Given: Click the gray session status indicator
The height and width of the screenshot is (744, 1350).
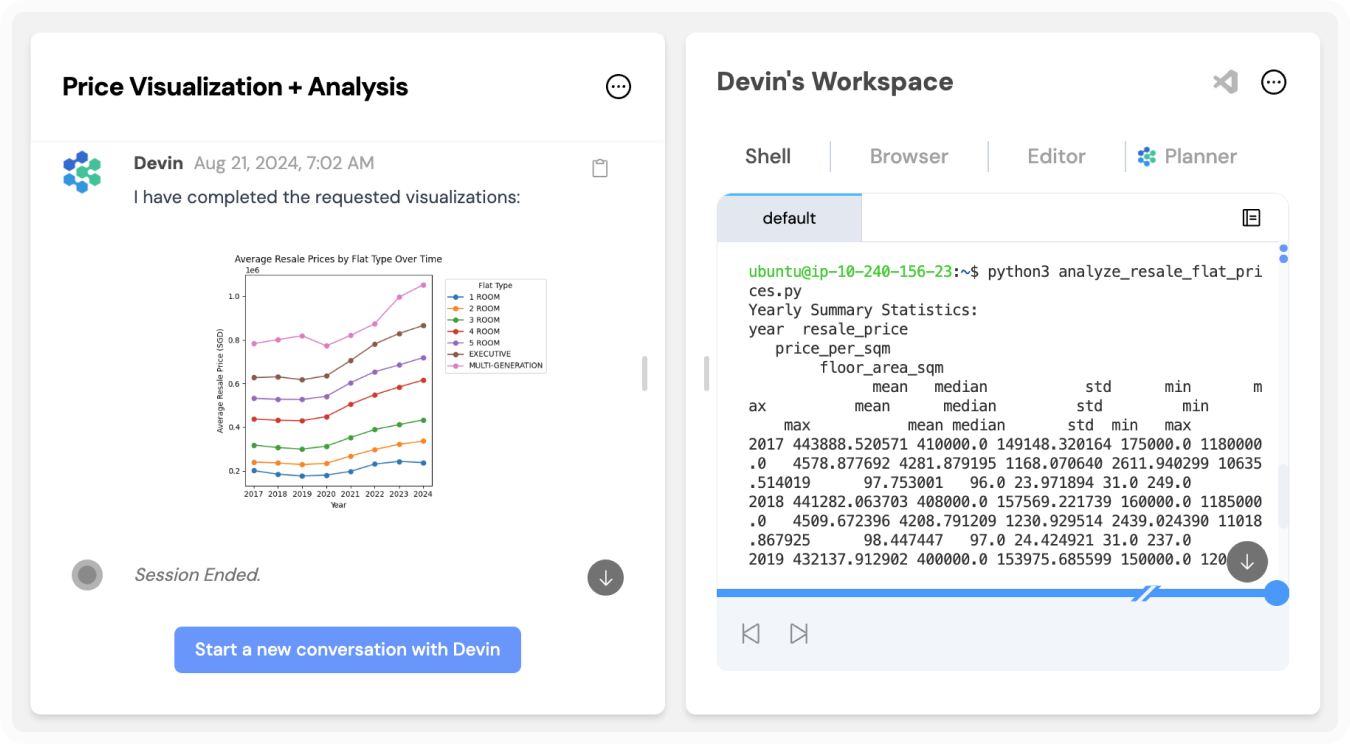Looking at the screenshot, I should click(87, 574).
